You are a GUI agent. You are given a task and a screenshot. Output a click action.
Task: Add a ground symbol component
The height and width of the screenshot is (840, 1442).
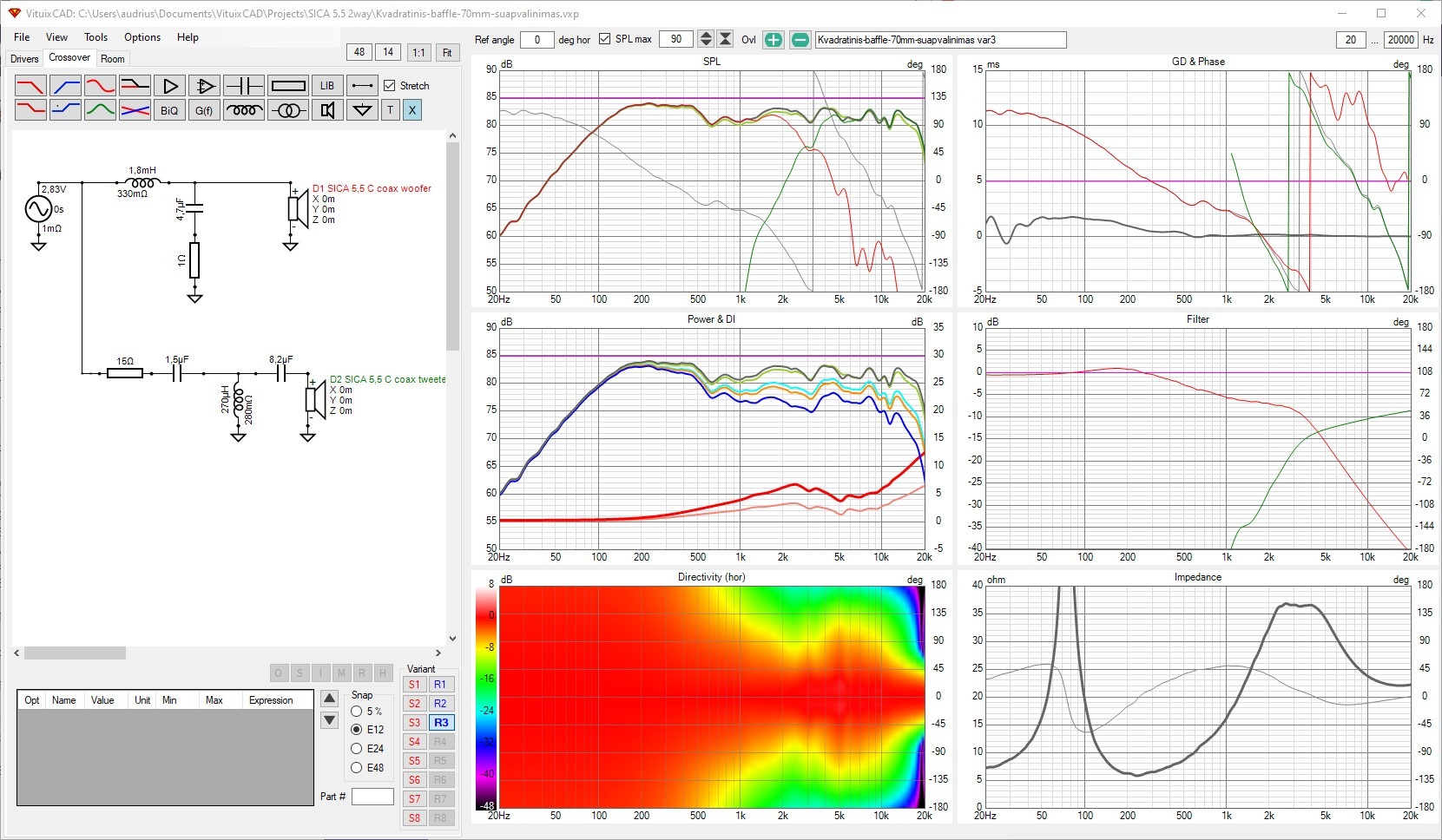click(x=362, y=110)
